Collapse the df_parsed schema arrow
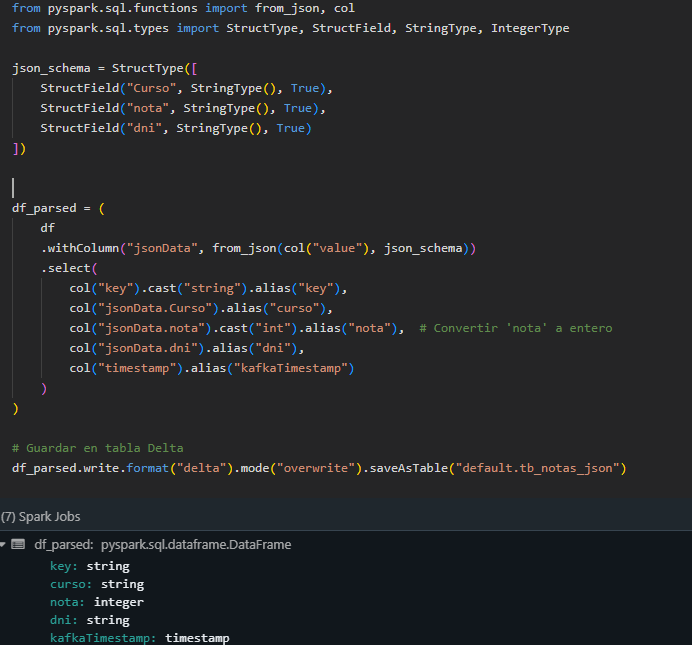 coord(3,545)
